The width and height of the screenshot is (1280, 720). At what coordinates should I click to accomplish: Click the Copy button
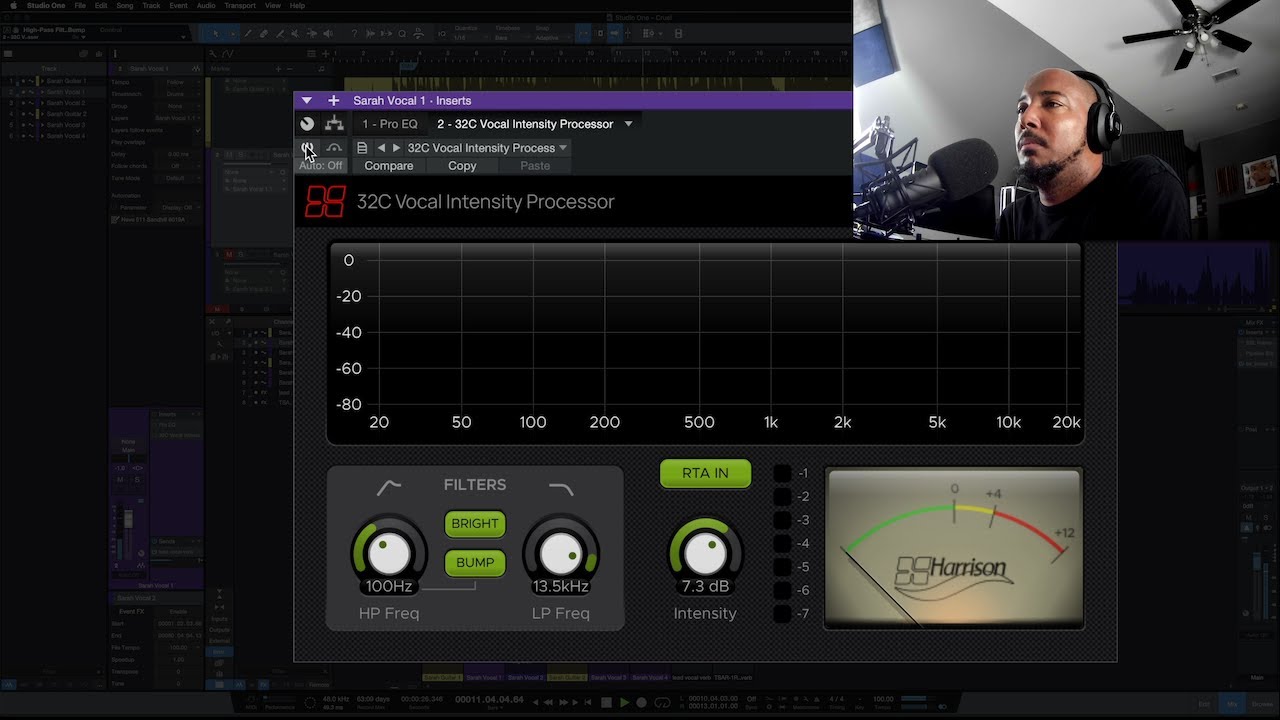tap(462, 166)
